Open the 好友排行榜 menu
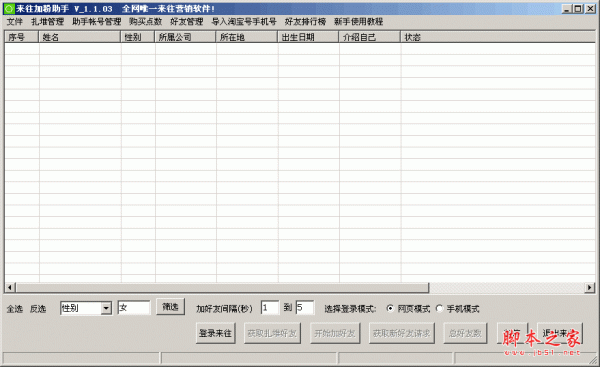This screenshot has width=600, height=367. (x=305, y=22)
